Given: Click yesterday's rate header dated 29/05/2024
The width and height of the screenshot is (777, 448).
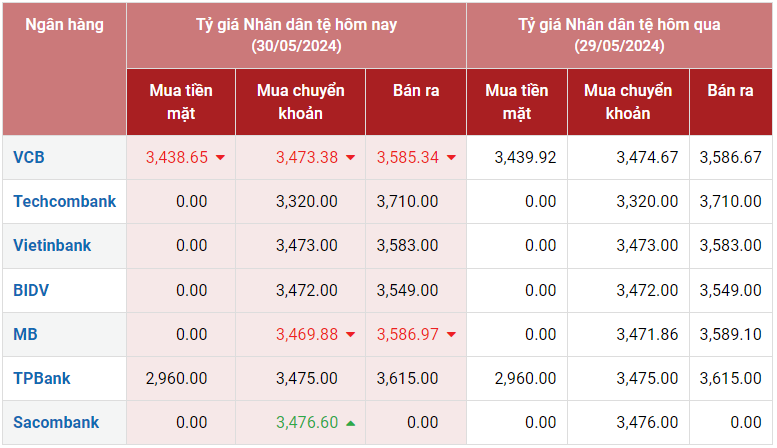Looking at the screenshot, I should coord(619,35).
